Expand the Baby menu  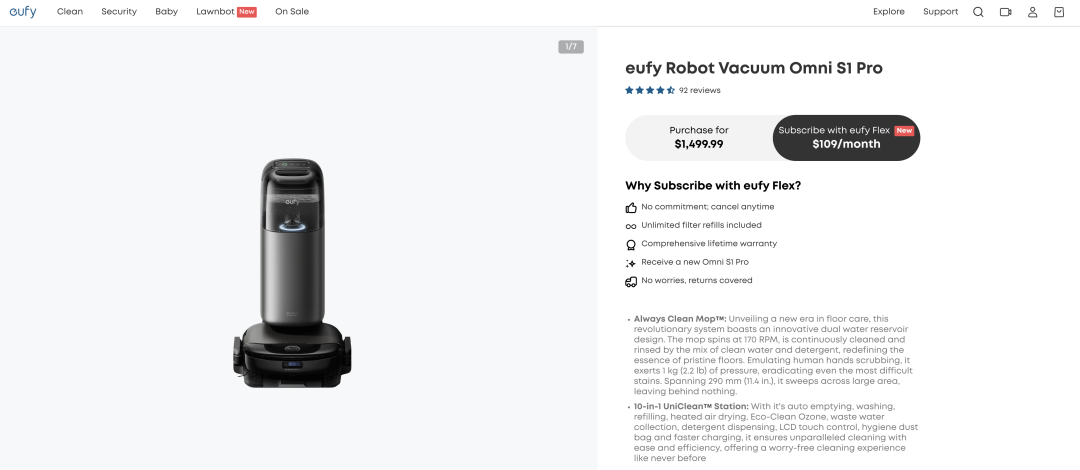[x=166, y=12]
